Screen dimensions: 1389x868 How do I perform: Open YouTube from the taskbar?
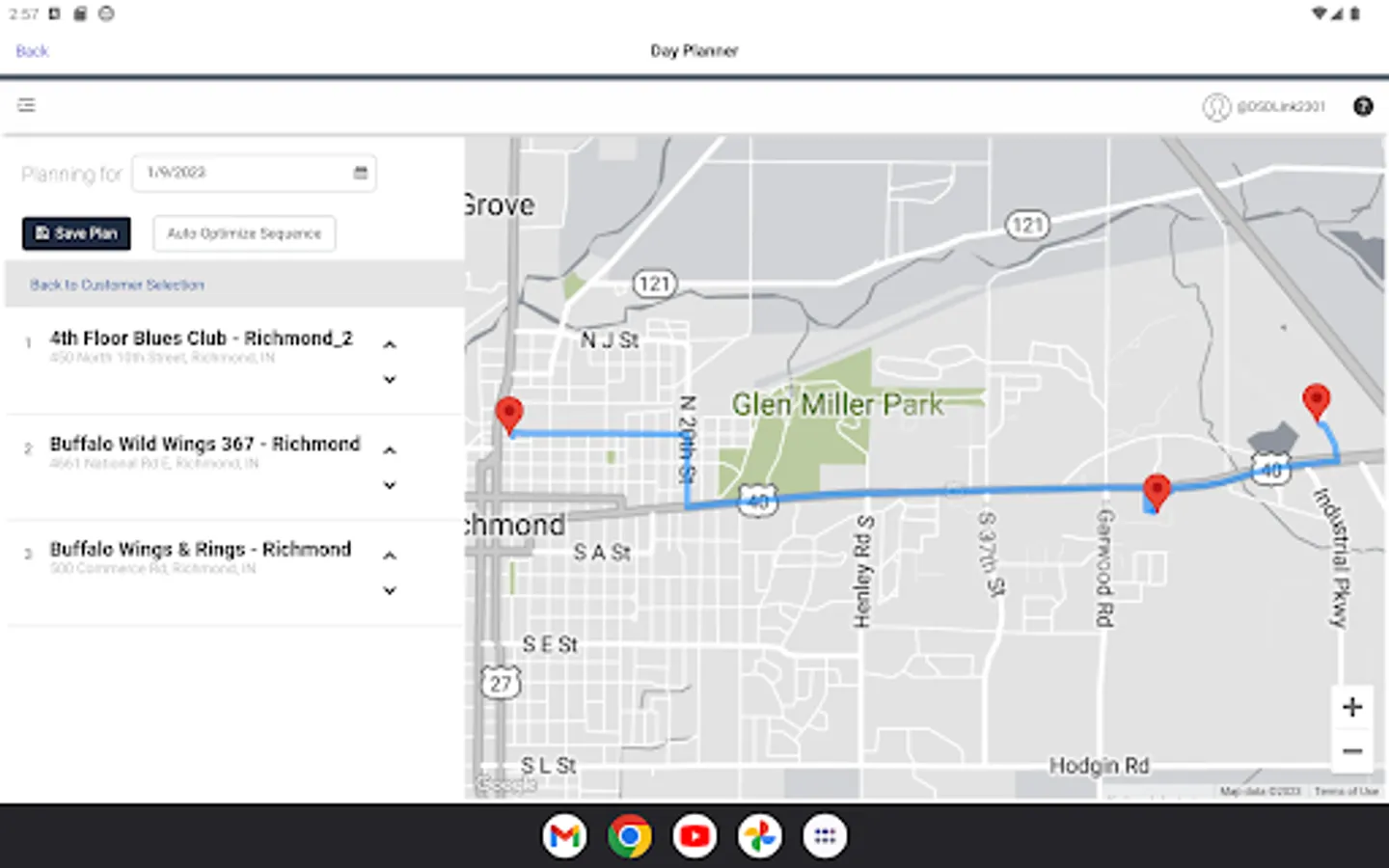point(694,836)
